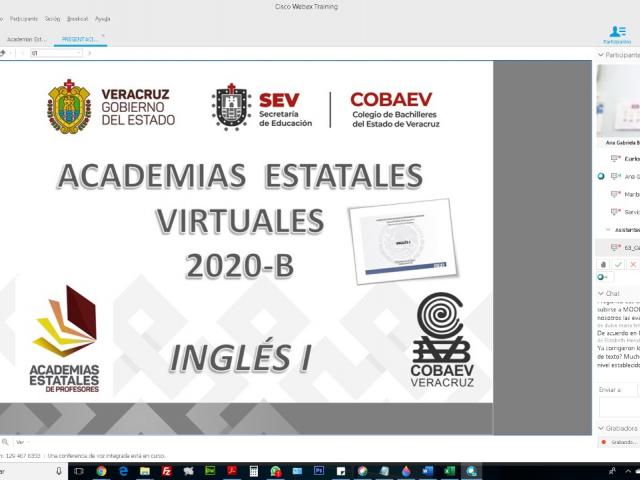Open the Enviar a recipient selector in Chat
640x480 pixels.
(x=638, y=390)
